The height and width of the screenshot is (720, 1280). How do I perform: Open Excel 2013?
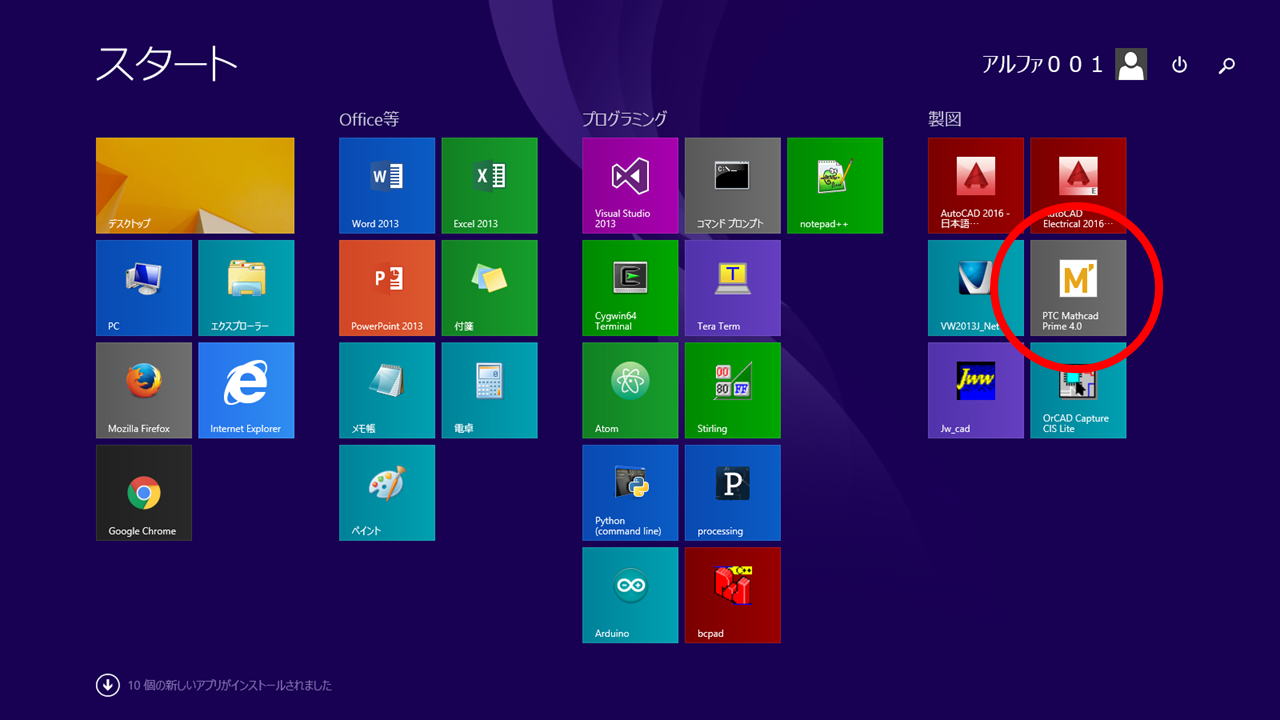coord(489,186)
